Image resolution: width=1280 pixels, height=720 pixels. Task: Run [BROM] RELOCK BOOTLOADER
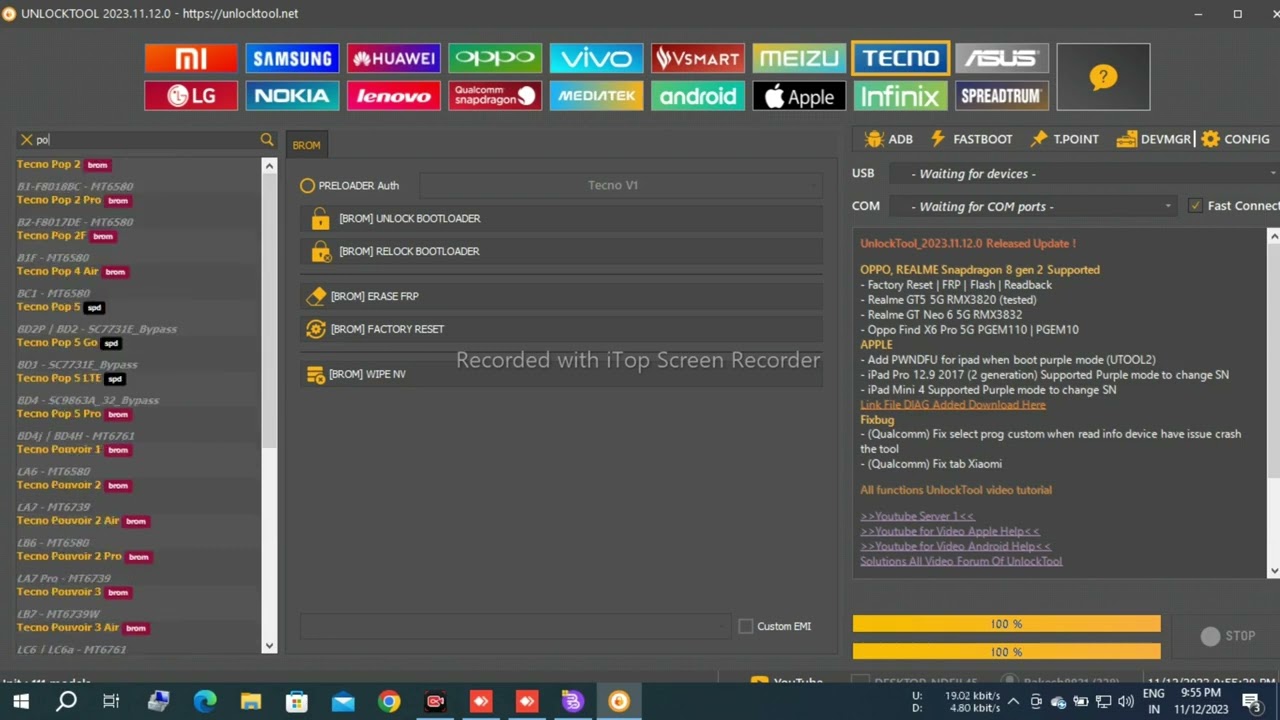(x=561, y=251)
